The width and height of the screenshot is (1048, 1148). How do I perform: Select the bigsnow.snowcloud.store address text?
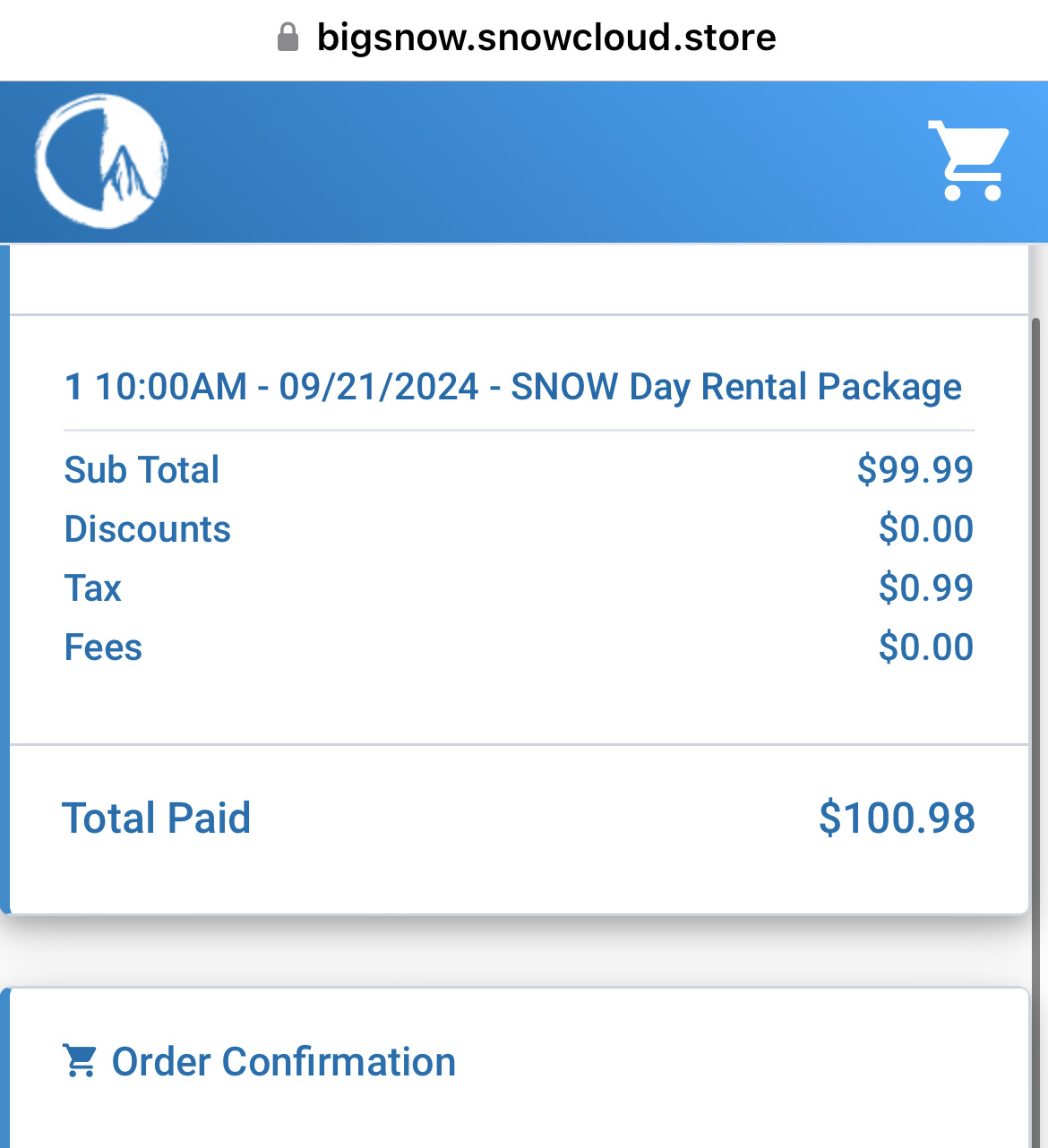click(x=546, y=38)
